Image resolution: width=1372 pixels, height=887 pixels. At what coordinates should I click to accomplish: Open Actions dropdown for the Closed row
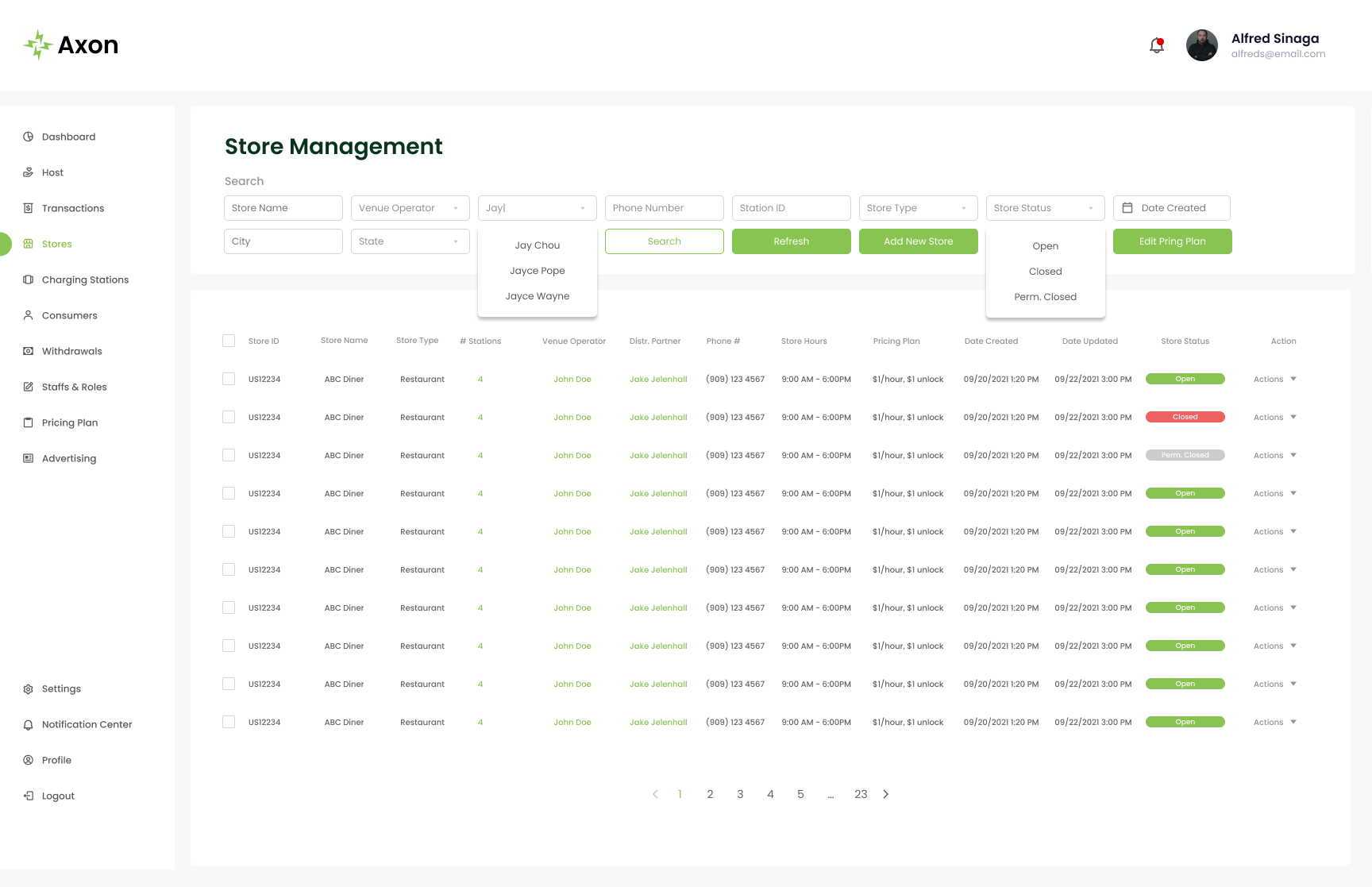(x=1274, y=417)
